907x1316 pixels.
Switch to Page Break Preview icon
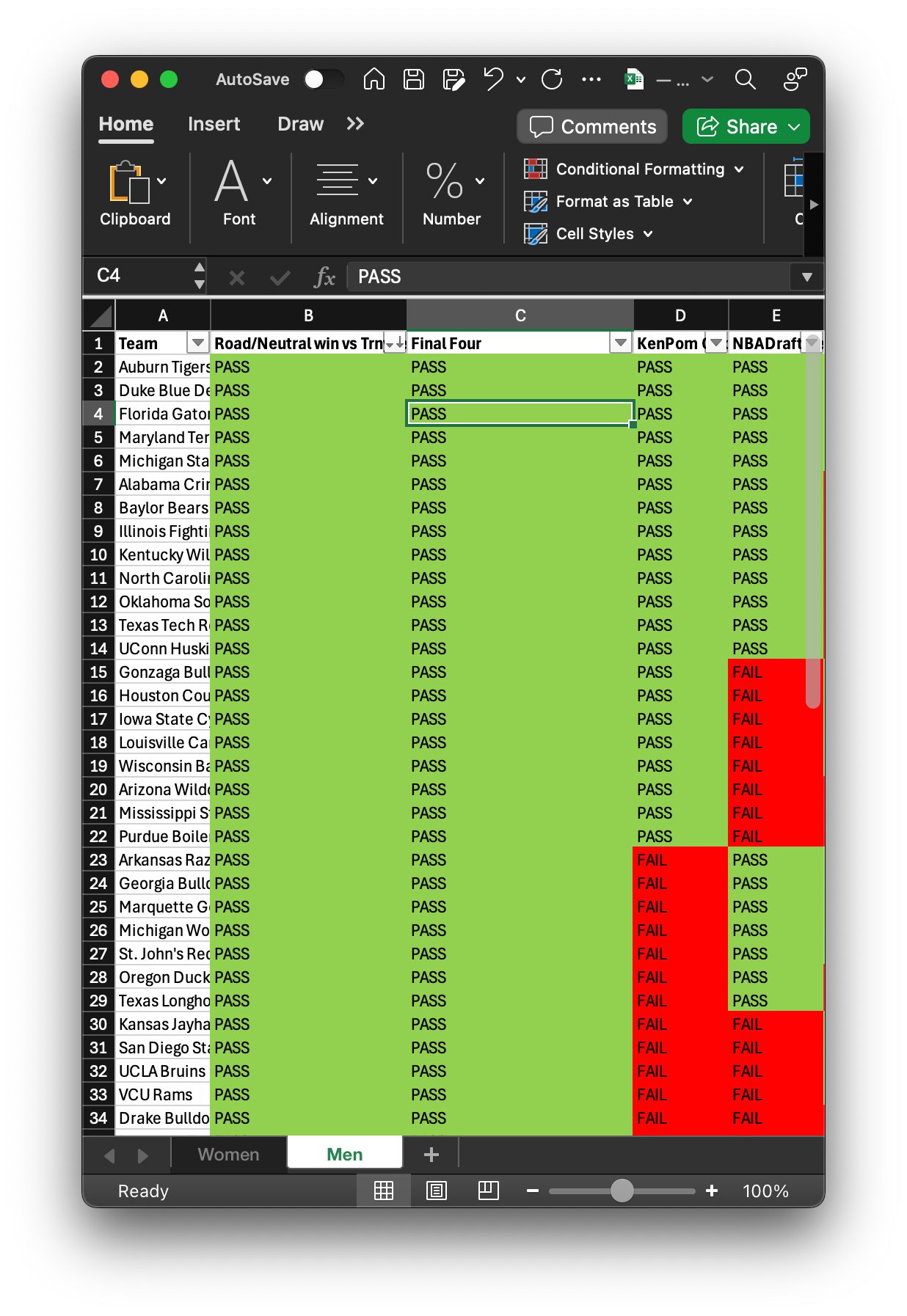click(x=489, y=1191)
